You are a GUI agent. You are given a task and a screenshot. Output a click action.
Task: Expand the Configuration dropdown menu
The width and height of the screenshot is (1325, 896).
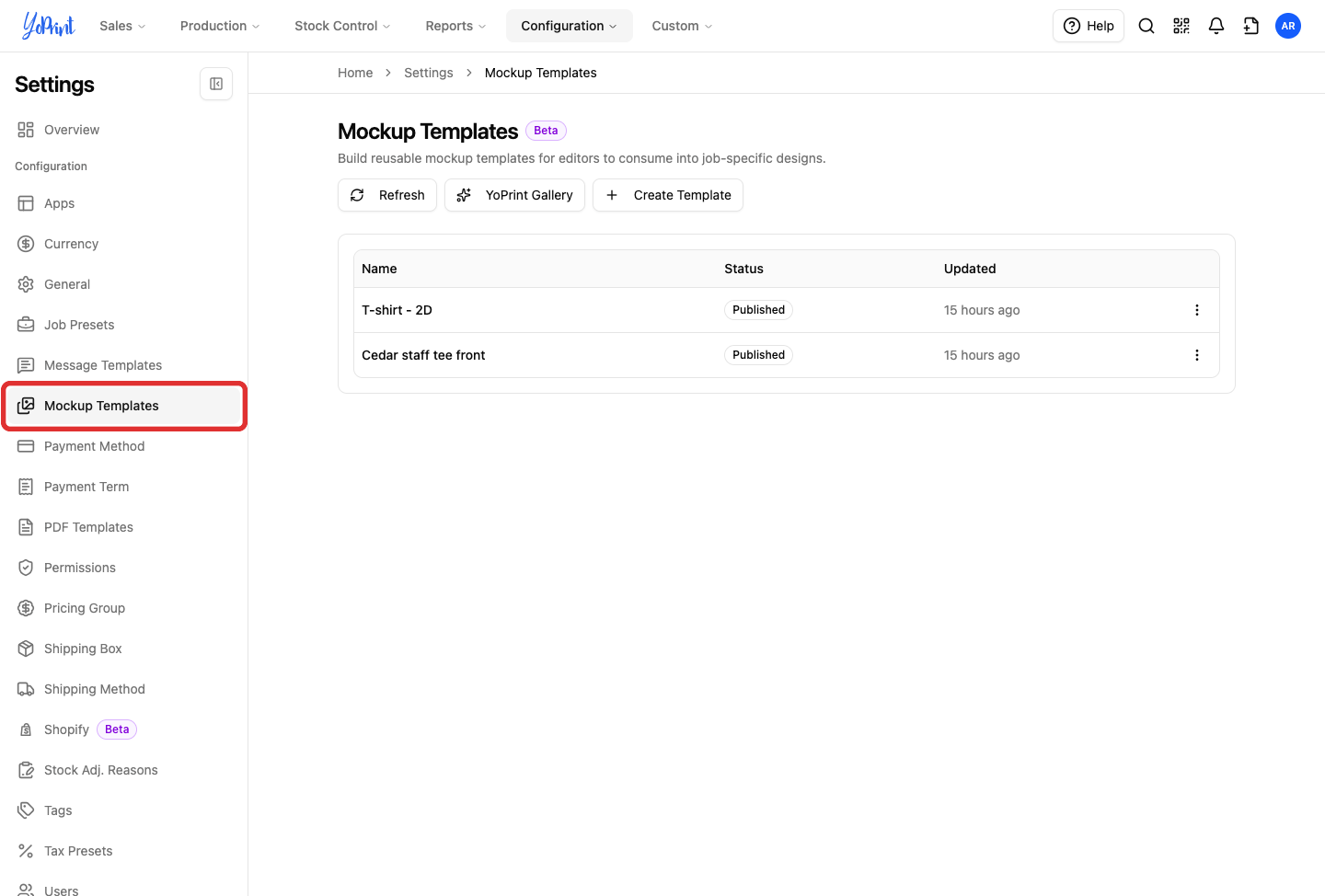(x=569, y=26)
